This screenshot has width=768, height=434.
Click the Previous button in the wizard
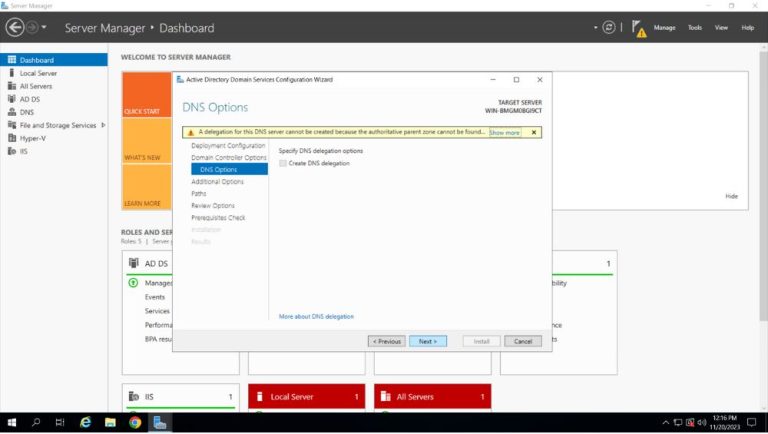tap(386, 341)
